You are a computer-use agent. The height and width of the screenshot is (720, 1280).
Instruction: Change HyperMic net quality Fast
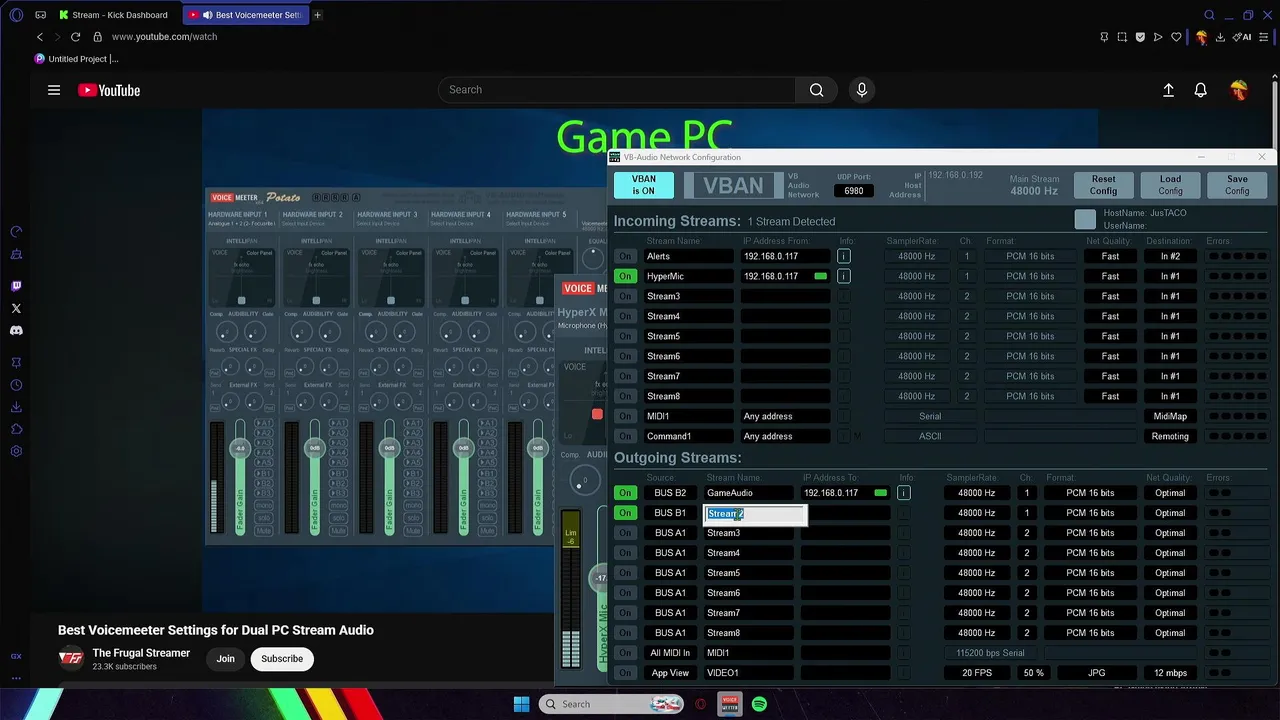tap(1110, 276)
